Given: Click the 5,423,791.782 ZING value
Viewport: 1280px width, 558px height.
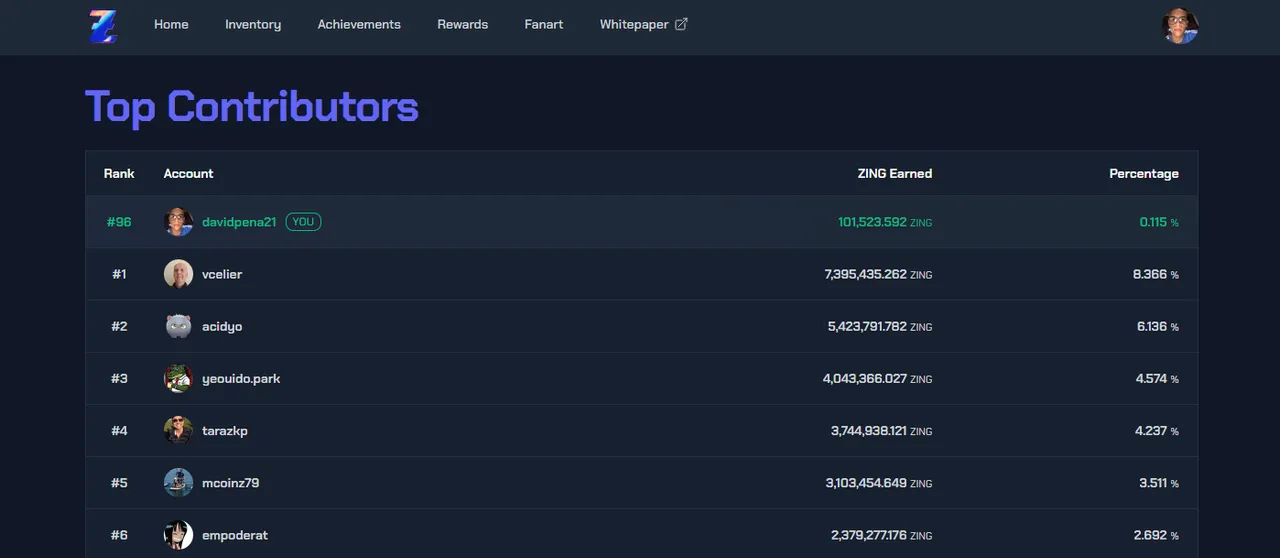Looking at the screenshot, I should pos(880,326).
